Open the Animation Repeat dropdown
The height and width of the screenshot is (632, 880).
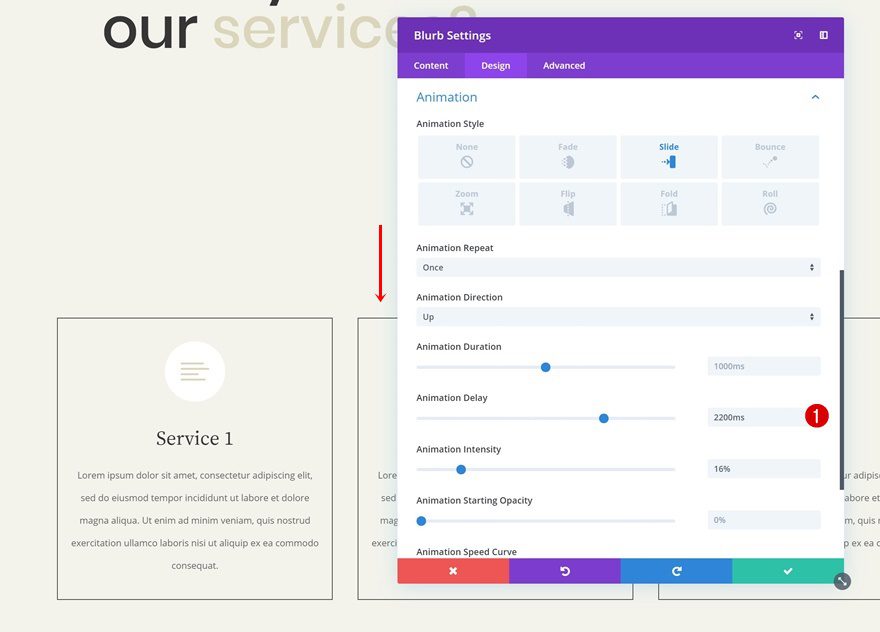pyautogui.click(x=618, y=268)
